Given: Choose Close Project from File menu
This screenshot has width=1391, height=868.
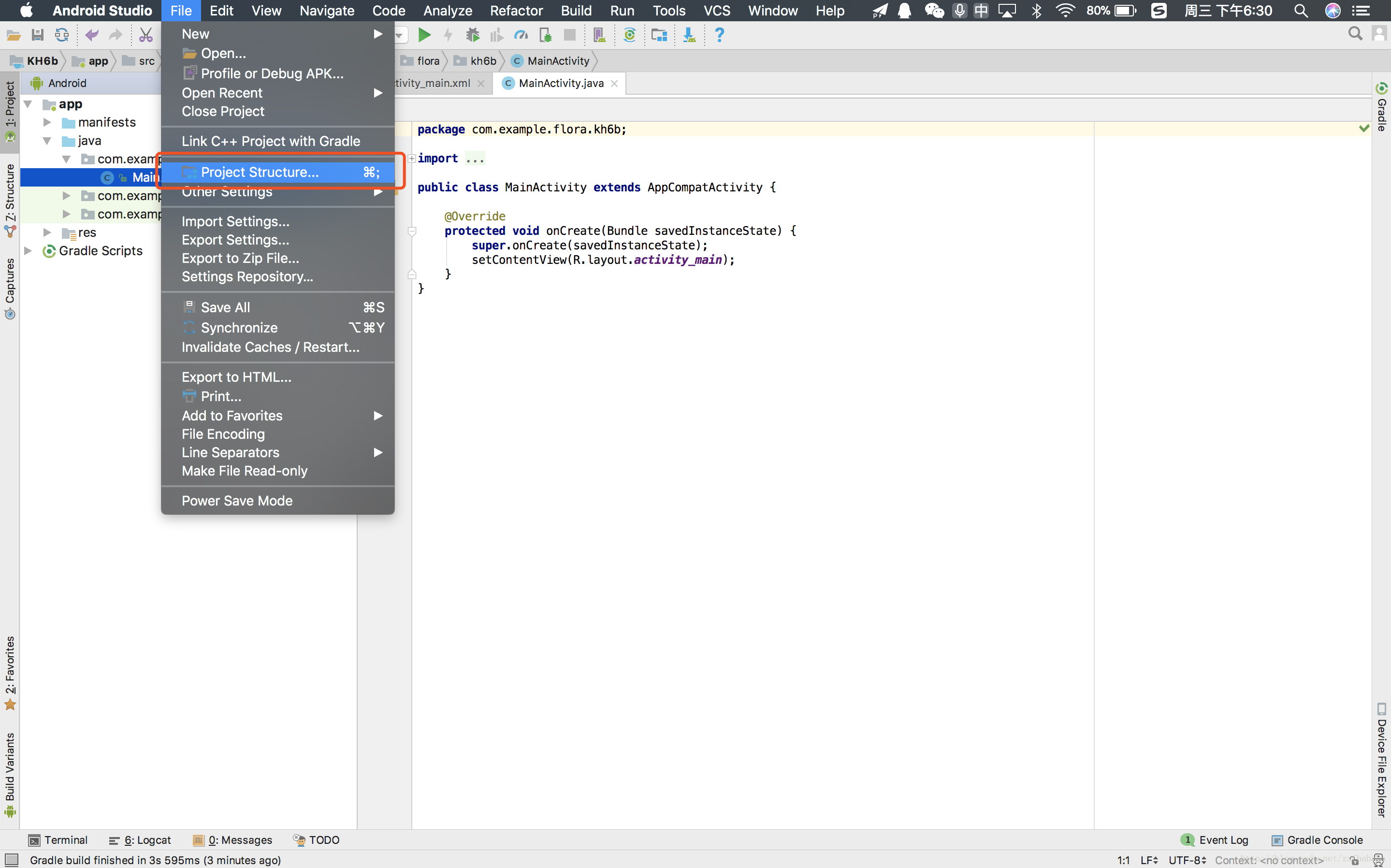Looking at the screenshot, I should (278, 111).
